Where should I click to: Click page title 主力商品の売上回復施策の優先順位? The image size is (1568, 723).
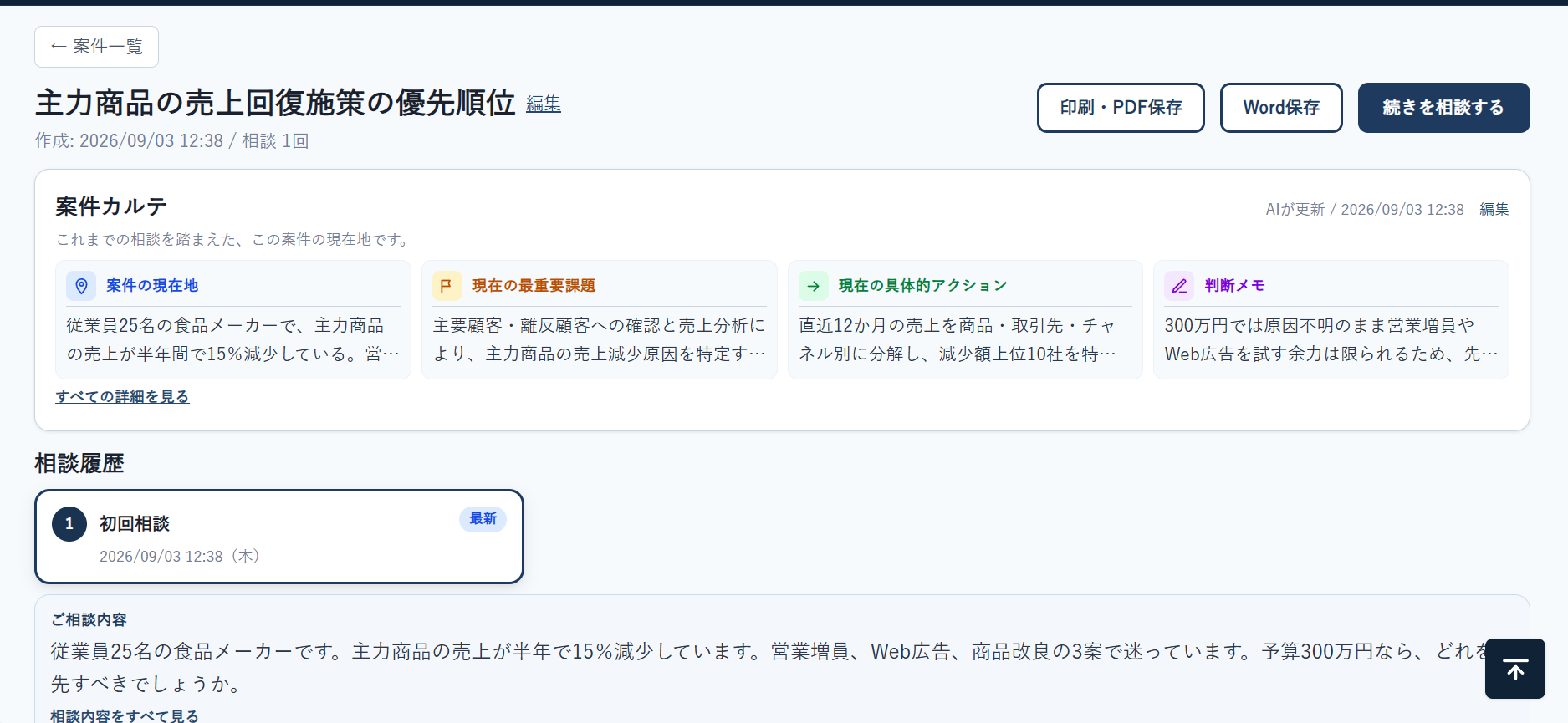[x=275, y=103]
